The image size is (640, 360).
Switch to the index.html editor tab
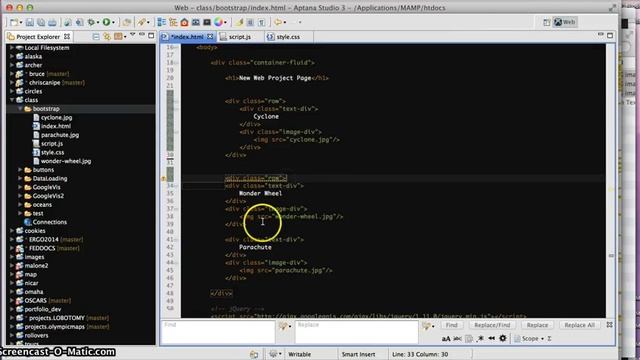(x=186, y=37)
